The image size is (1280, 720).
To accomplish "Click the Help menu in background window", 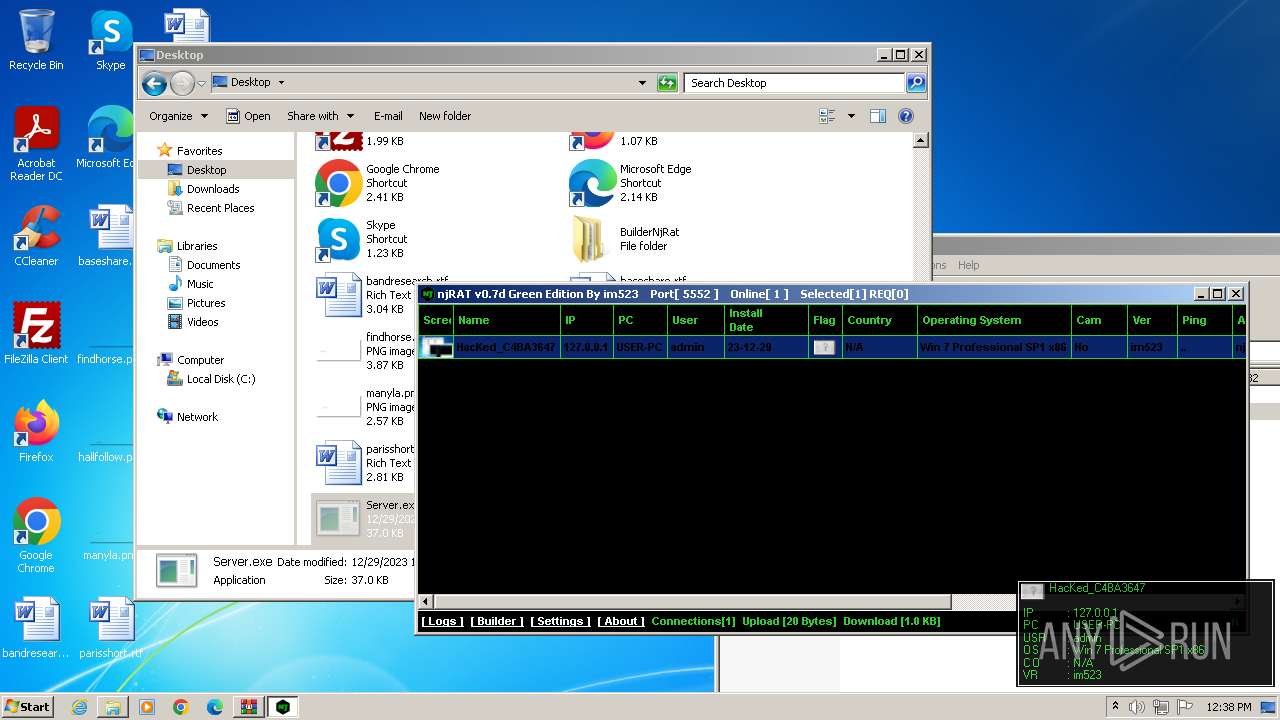I will (969, 265).
